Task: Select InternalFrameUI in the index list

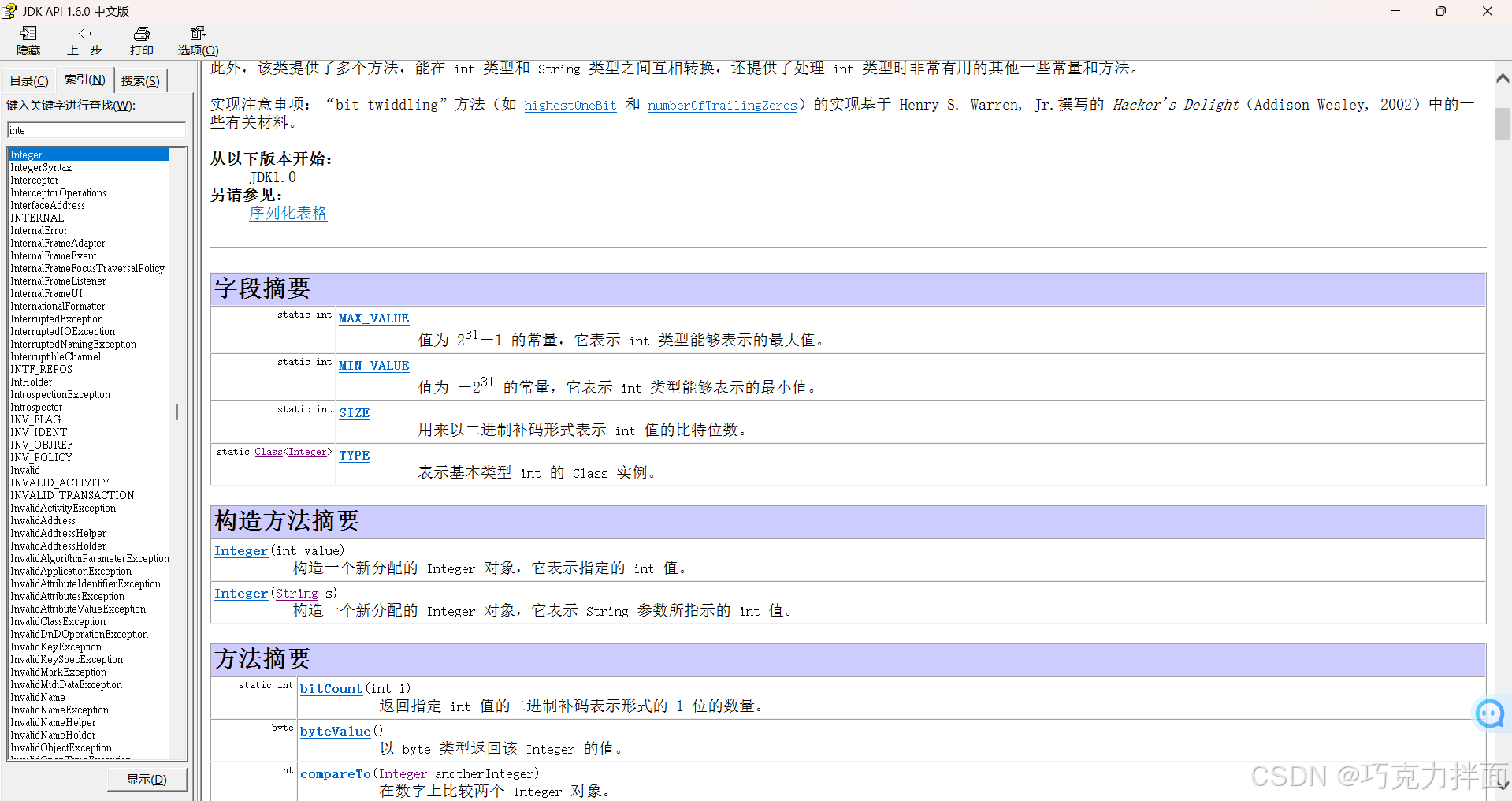Action: (x=46, y=293)
